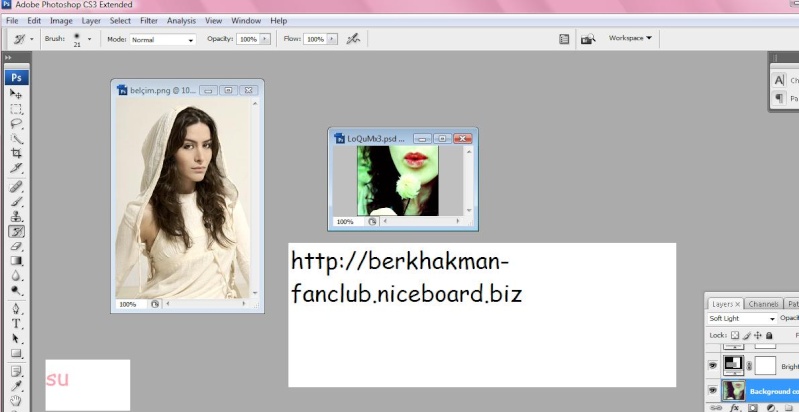Screen dimensions: 799x412
Task: Toggle the palettes panel button
Action: click(564, 39)
